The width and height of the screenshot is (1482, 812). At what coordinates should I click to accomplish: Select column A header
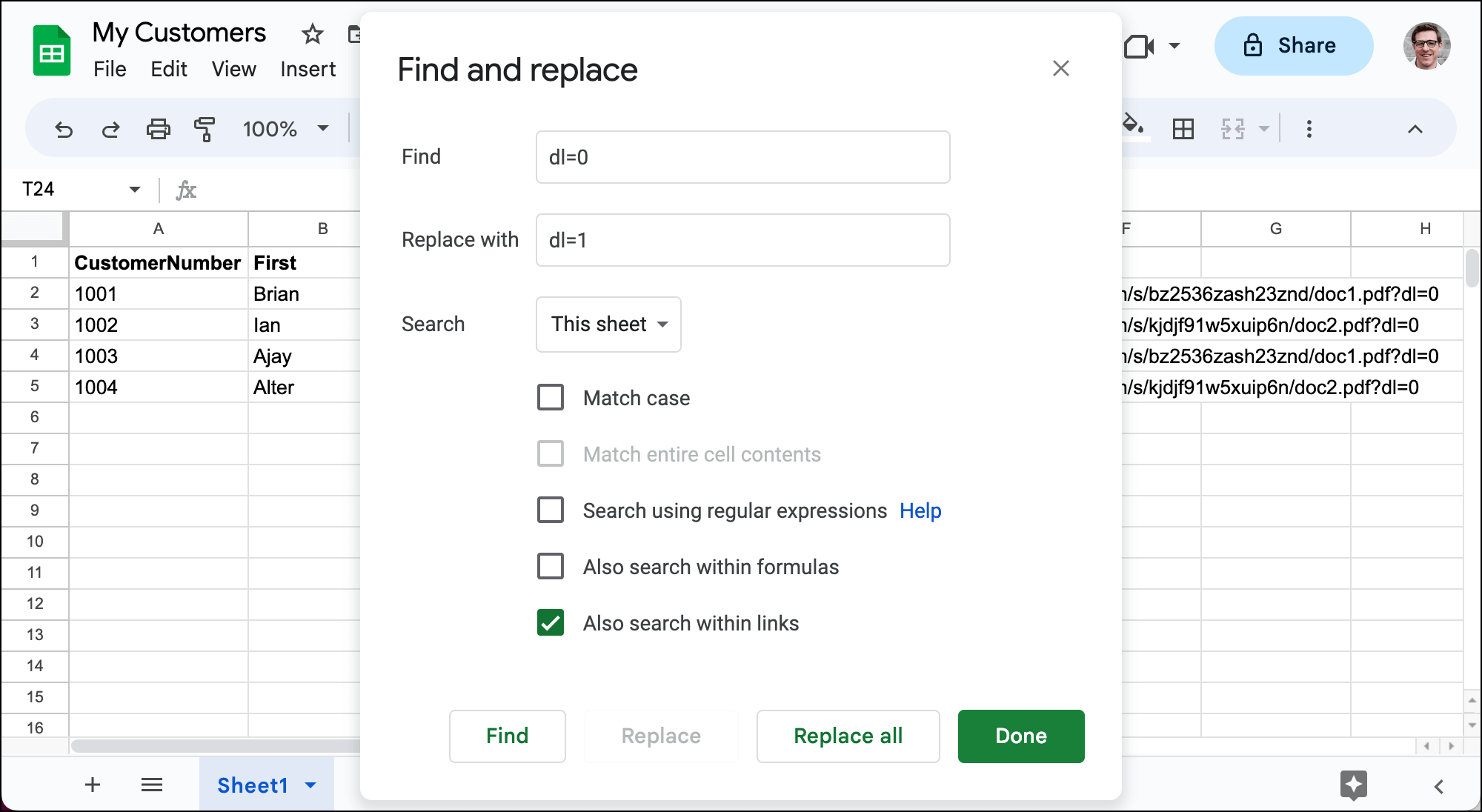(x=158, y=229)
